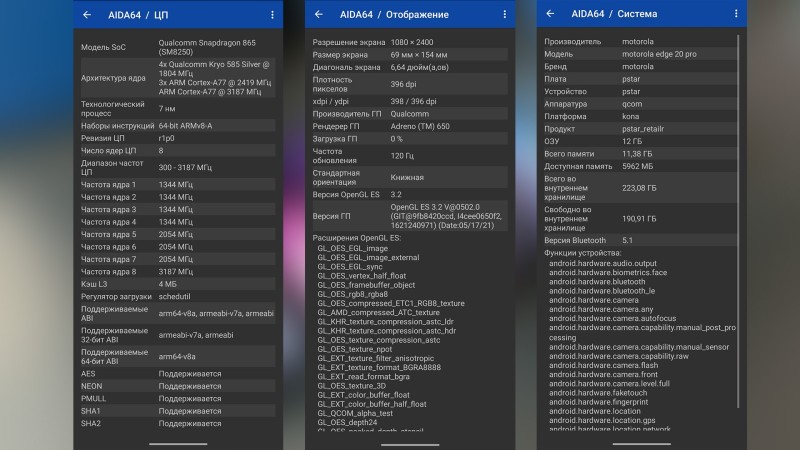Screen dimensions: 800x450
Task: Select the Продукт pstar_retailr row
Action: coord(640,129)
